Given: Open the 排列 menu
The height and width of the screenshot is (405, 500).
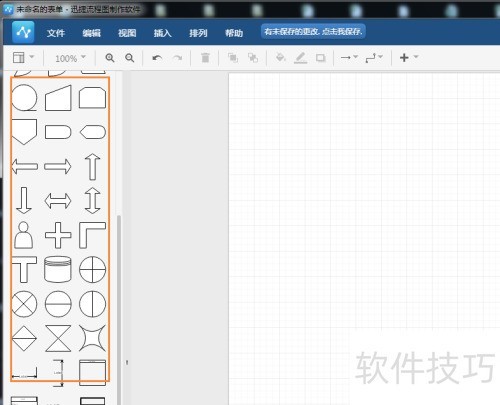Looking at the screenshot, I should tap(198, 33).
